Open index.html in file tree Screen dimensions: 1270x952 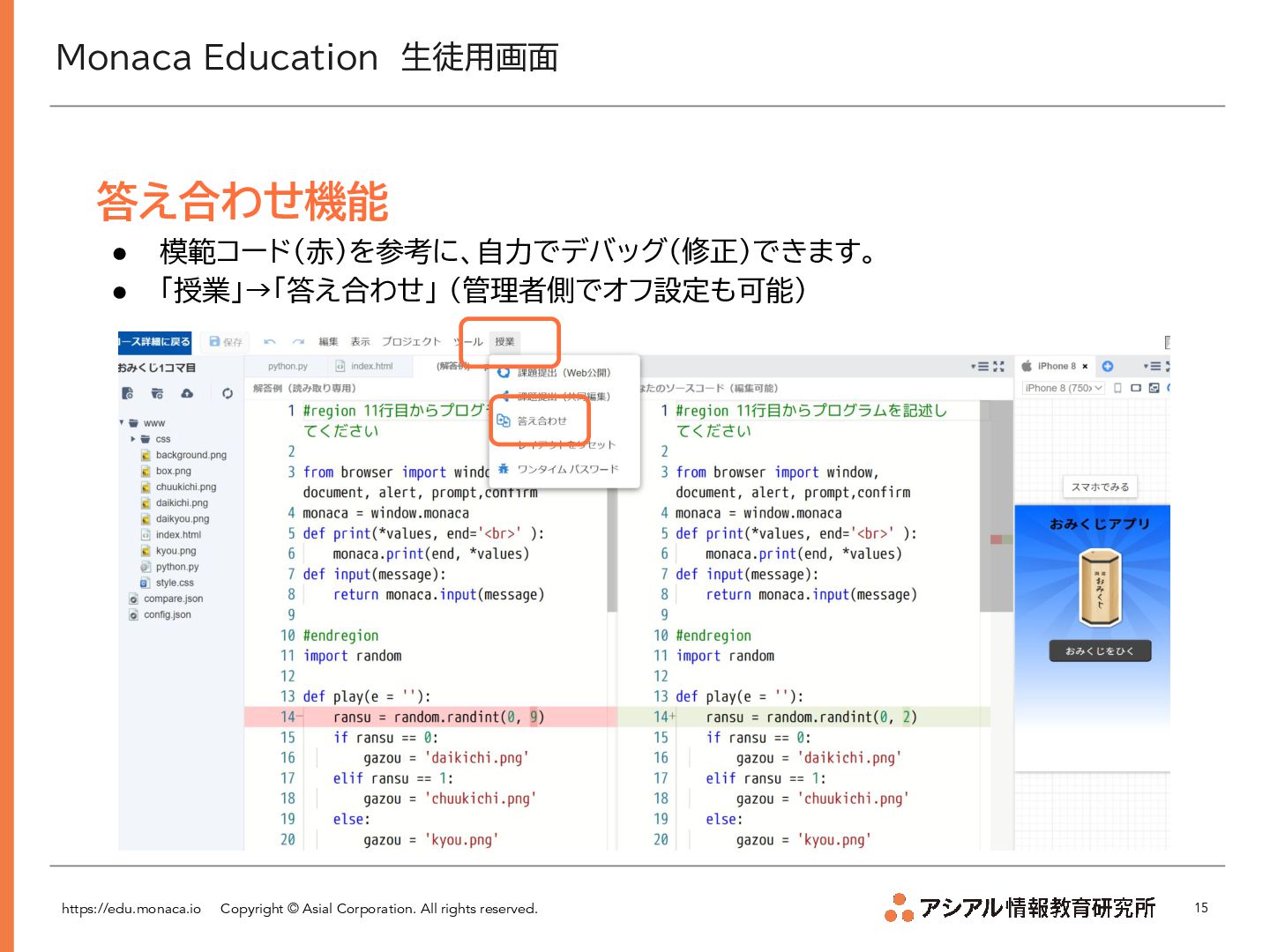171,534
